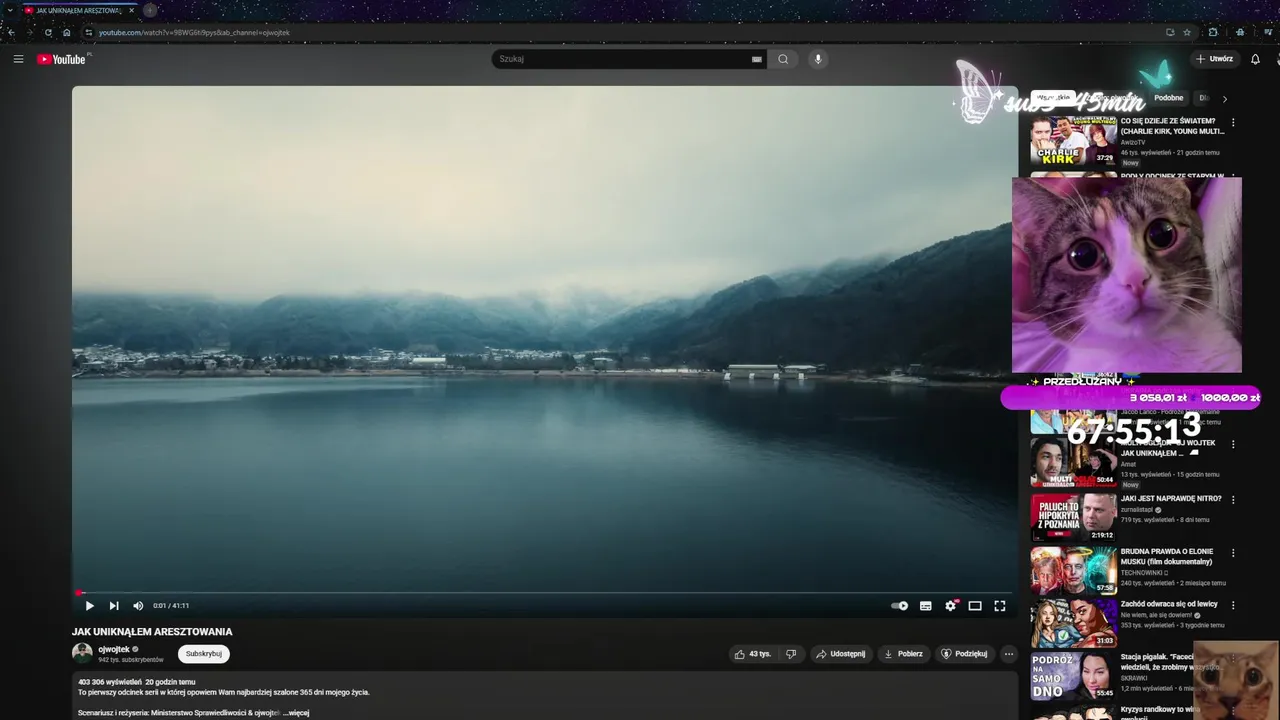The height and width of the screenshot is (720, 1280).
Task: Like the video (43 tys.)
Action: (x=753, y=654)
